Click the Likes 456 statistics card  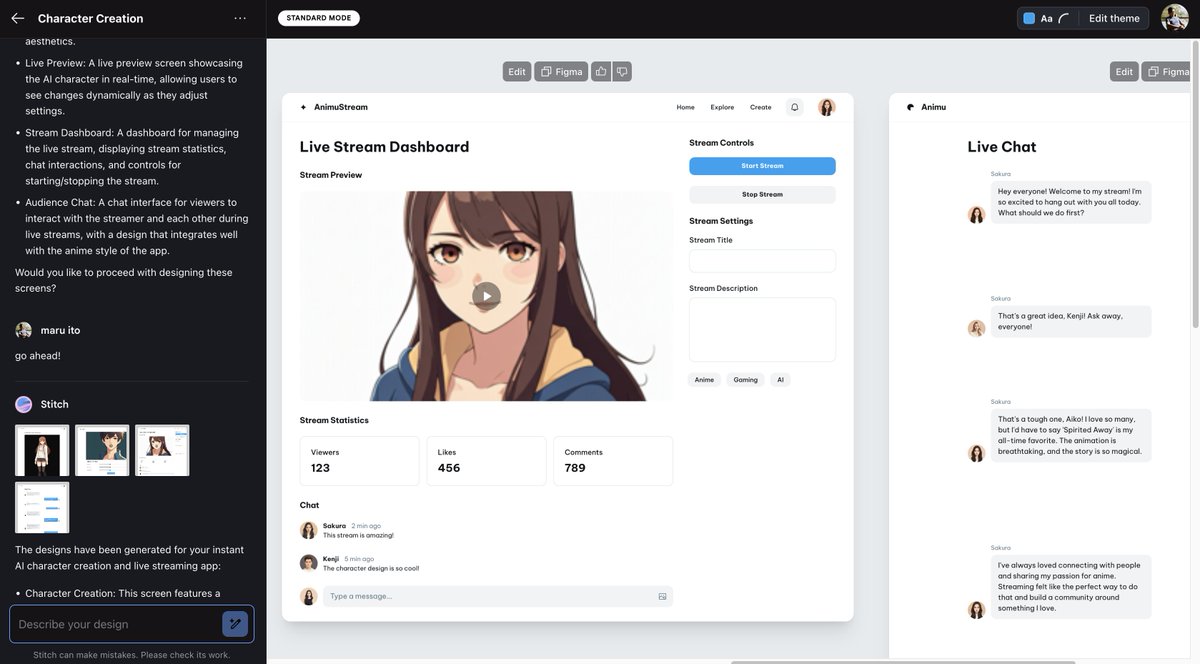(486, 461)
